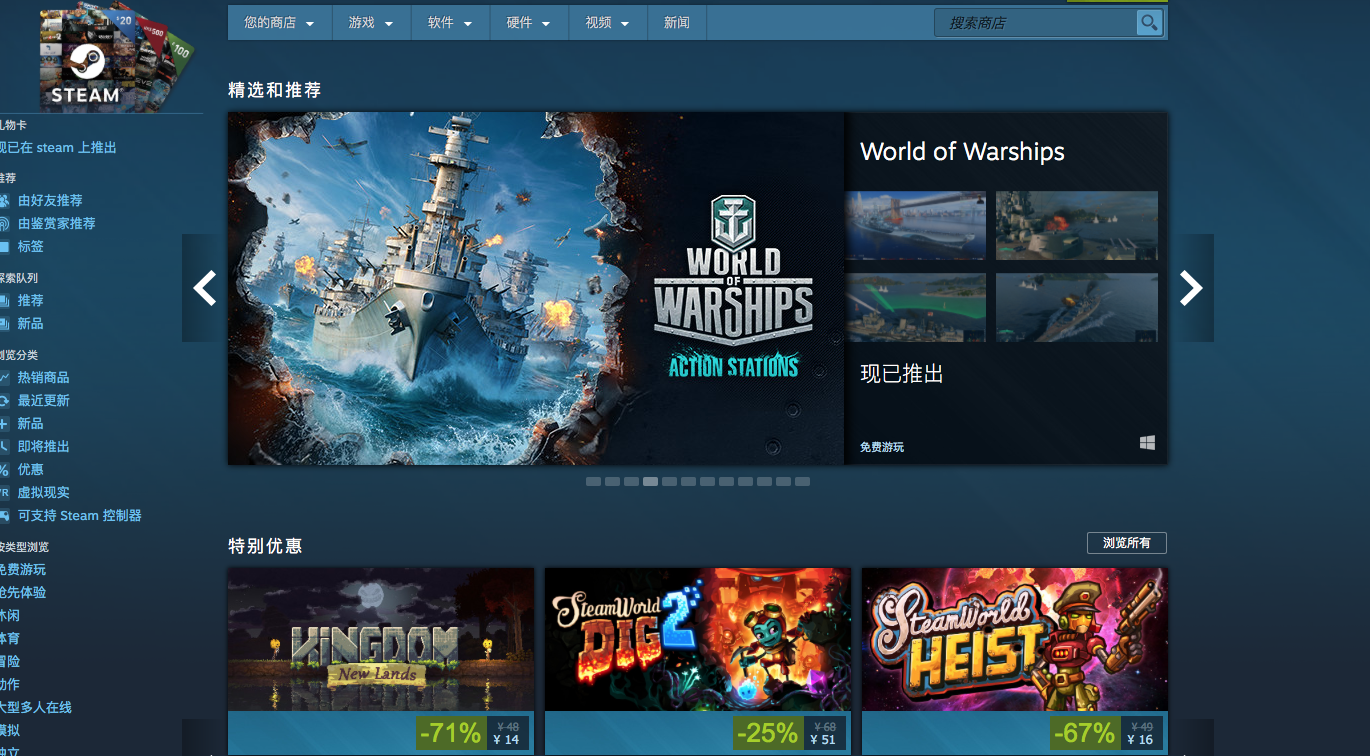Browse the 体育 genre link

pyautogui.click(x=9, y=639)
